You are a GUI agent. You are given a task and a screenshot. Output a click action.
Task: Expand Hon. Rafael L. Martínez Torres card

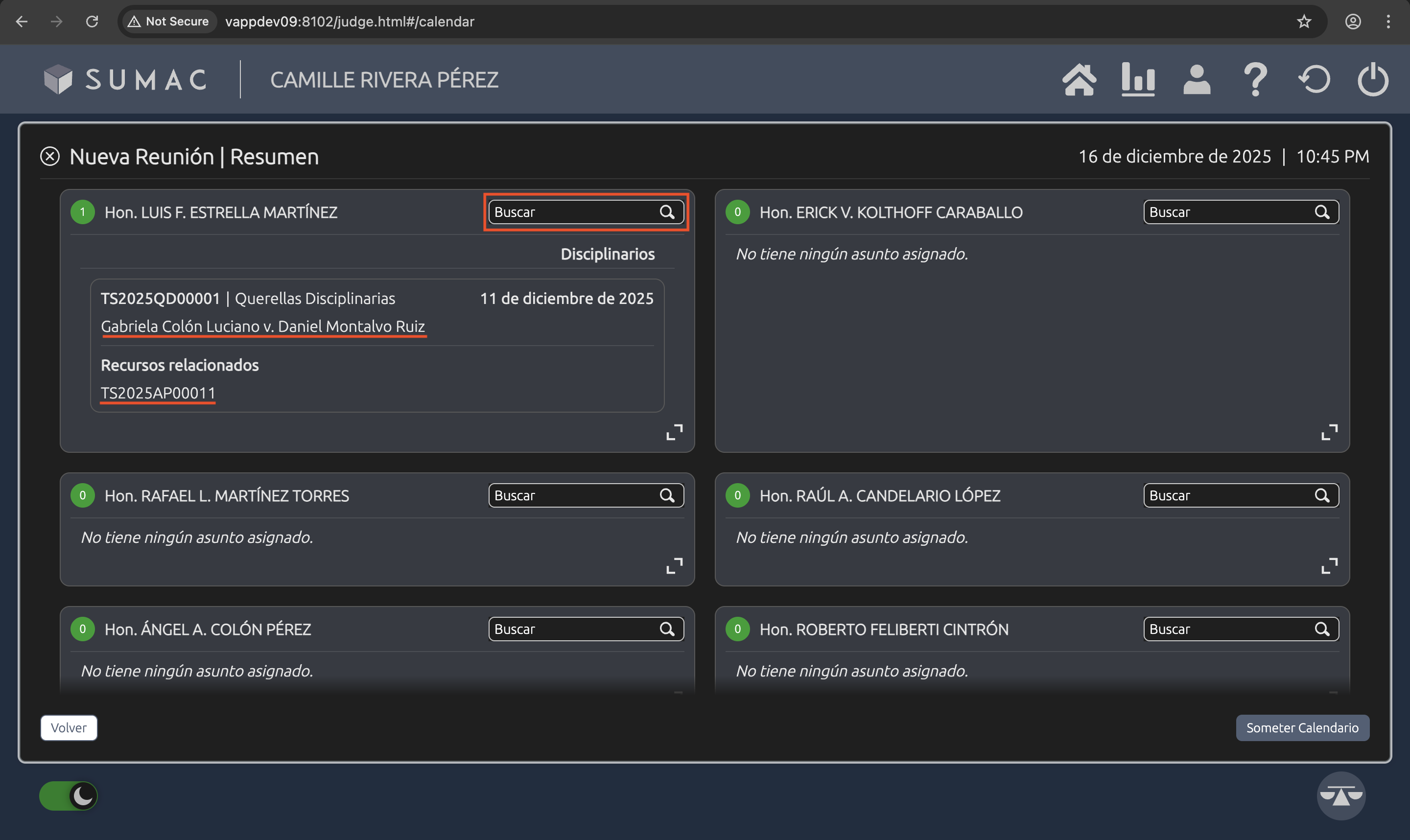[x=674, y=565]
